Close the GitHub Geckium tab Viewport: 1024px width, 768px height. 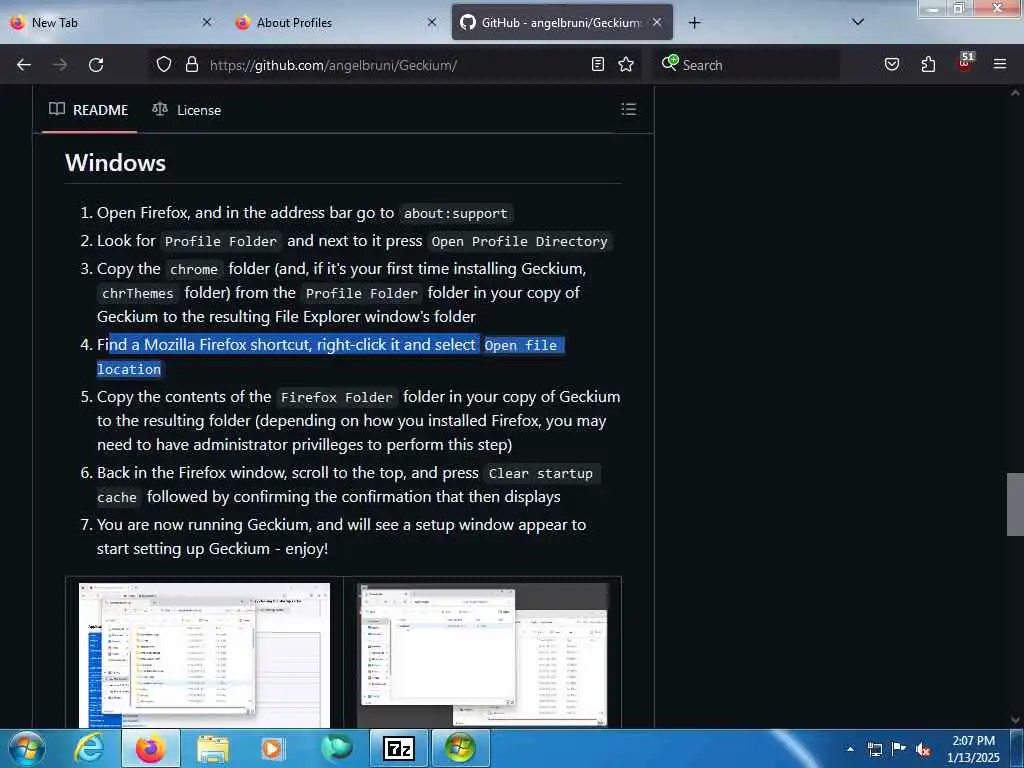click(x=658, y=22)
